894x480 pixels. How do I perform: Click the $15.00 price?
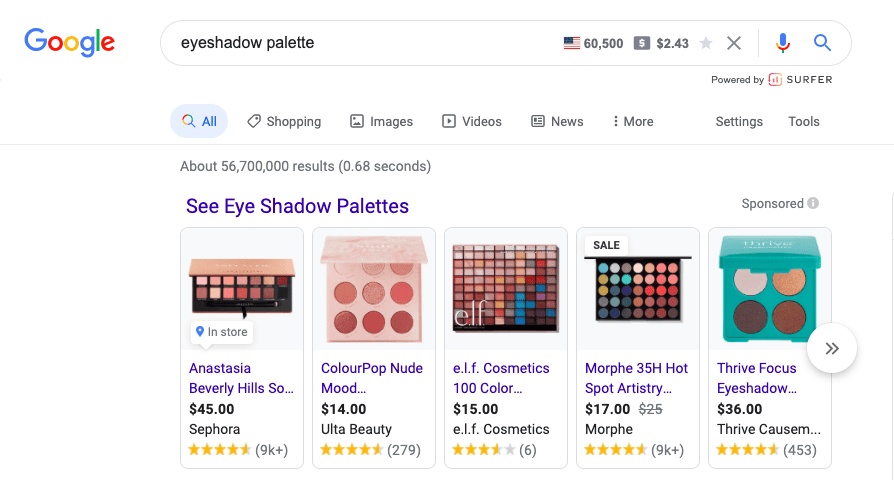coord(476,409)
